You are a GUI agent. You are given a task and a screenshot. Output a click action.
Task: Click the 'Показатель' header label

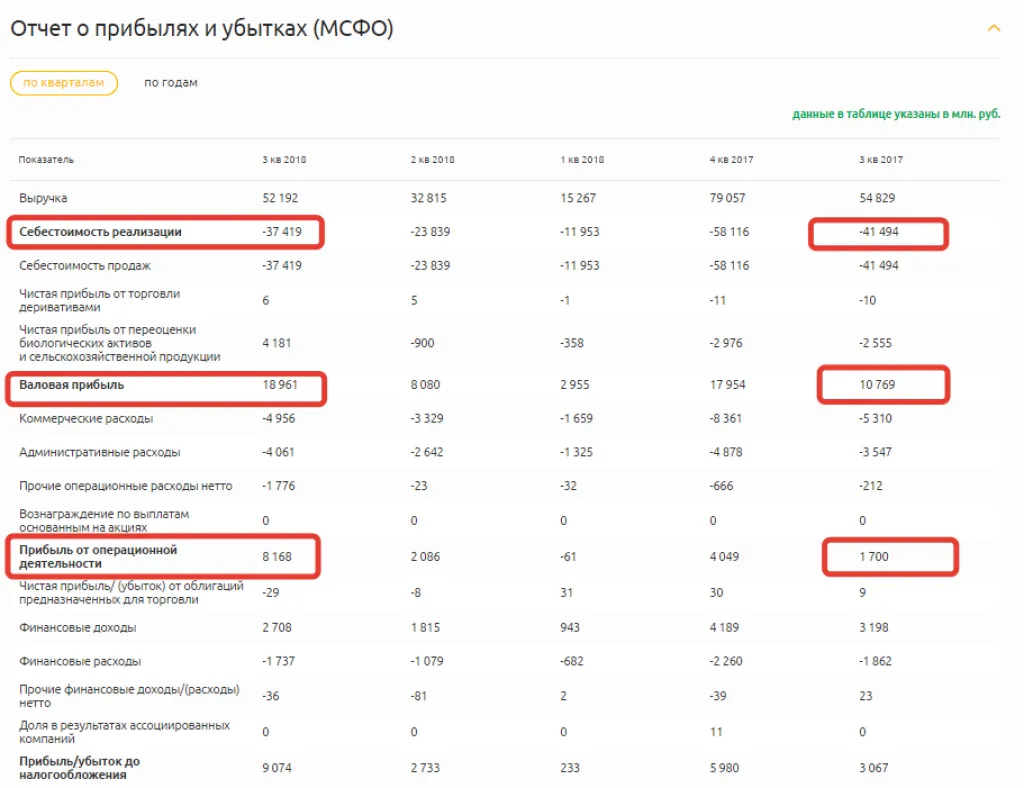tap(46, 160)
